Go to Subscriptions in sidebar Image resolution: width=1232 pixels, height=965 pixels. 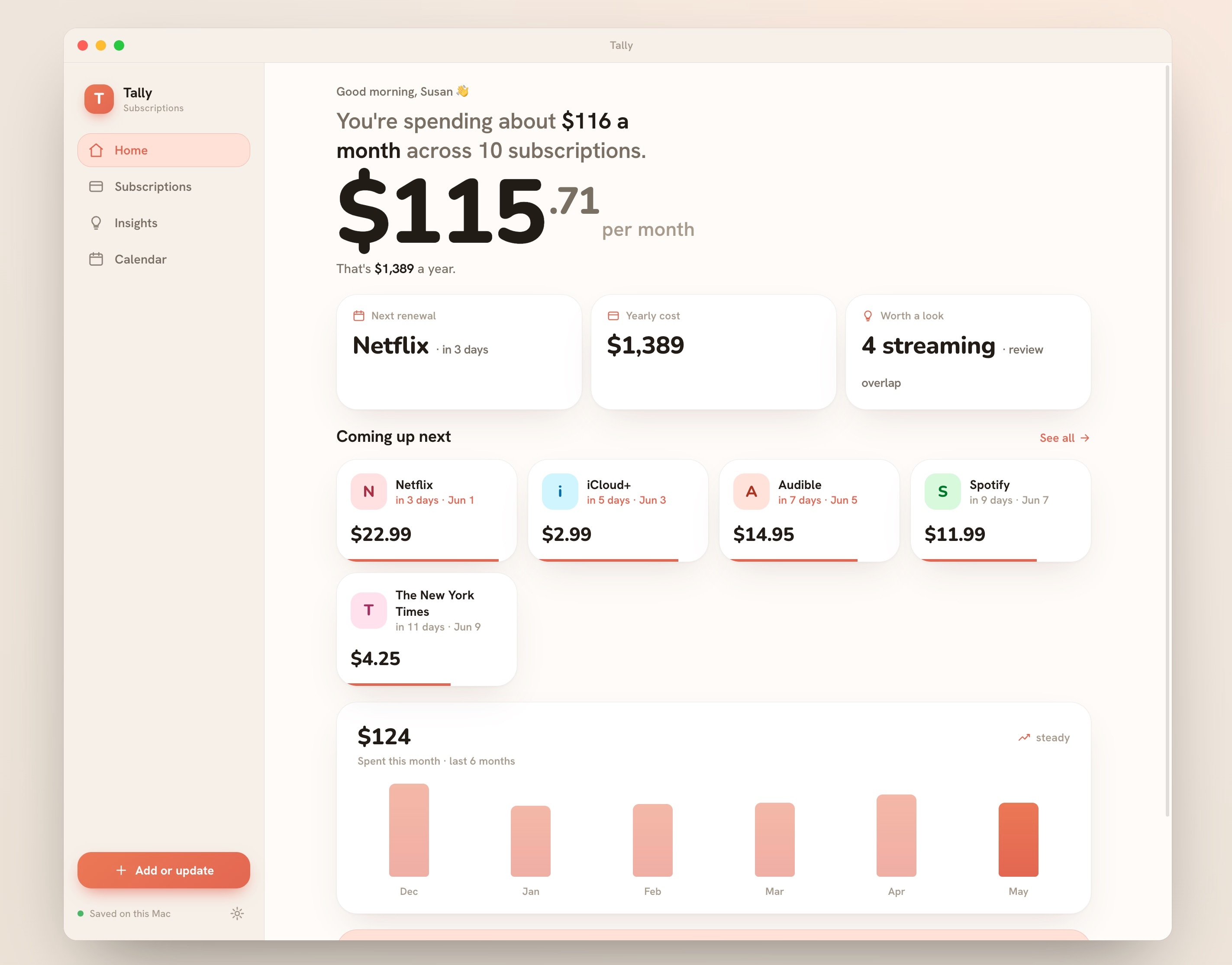pos(163,187)
